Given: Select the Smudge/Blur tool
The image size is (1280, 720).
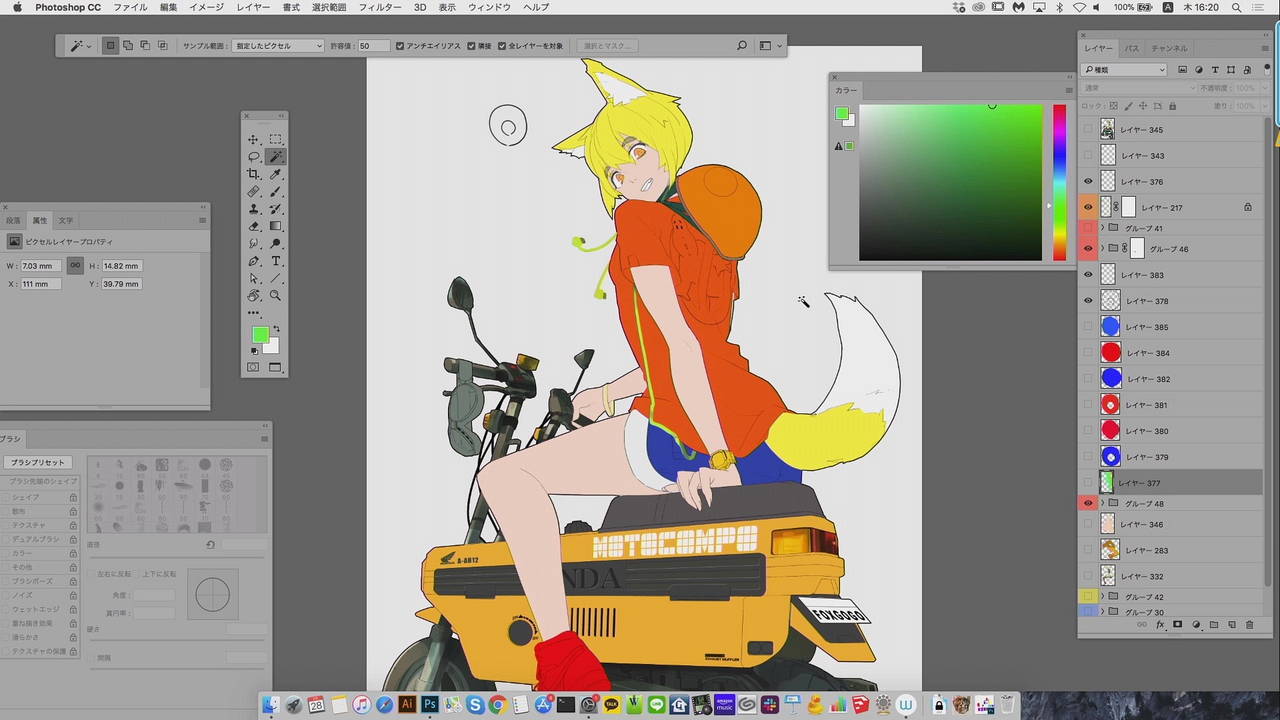Looking at the screenshot, I should pyautogui.click(x=254, y=244).
